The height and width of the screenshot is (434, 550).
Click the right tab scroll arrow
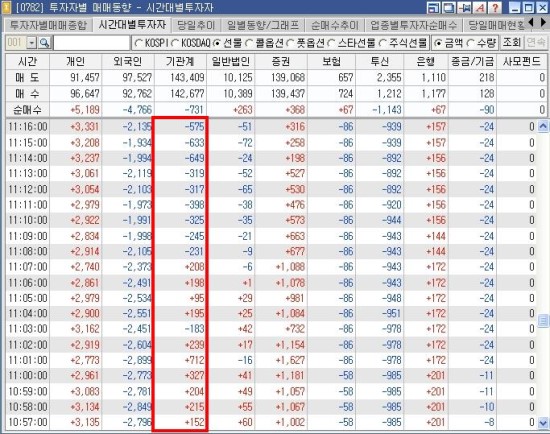pos(543,23)
